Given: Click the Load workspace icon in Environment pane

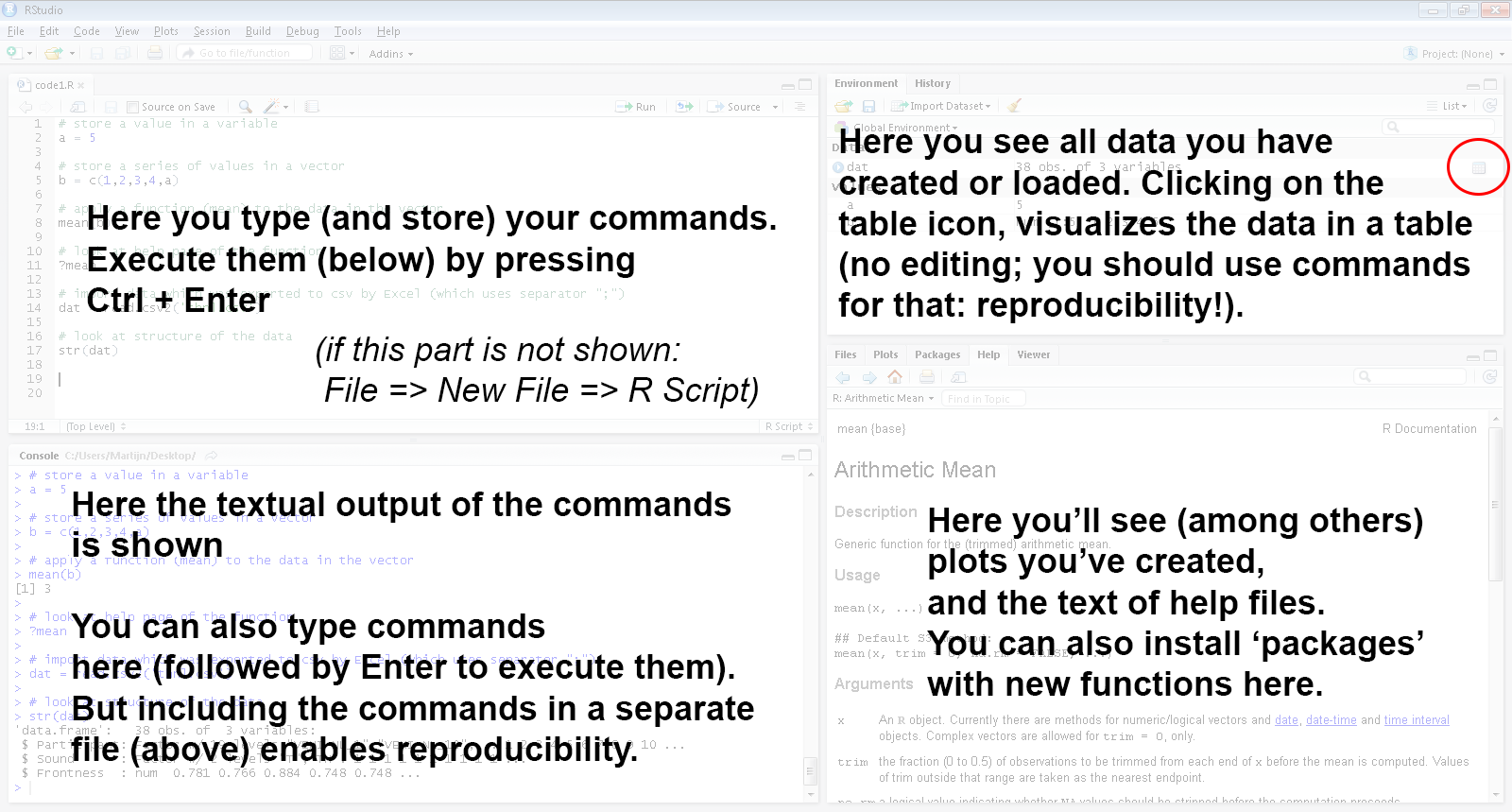Looking at the screenshot, I should click(844, 106).
